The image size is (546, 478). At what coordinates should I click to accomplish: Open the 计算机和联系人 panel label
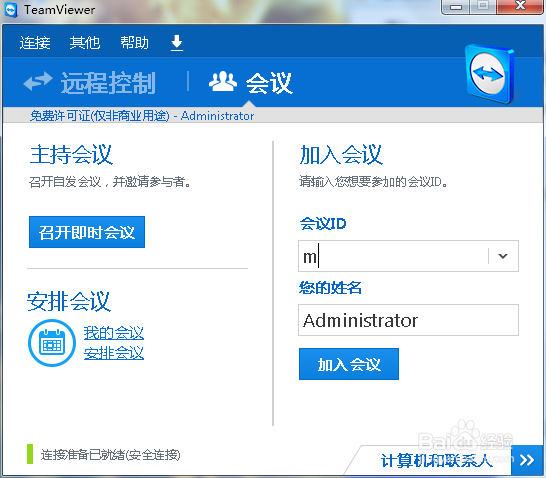click(437, 461)
